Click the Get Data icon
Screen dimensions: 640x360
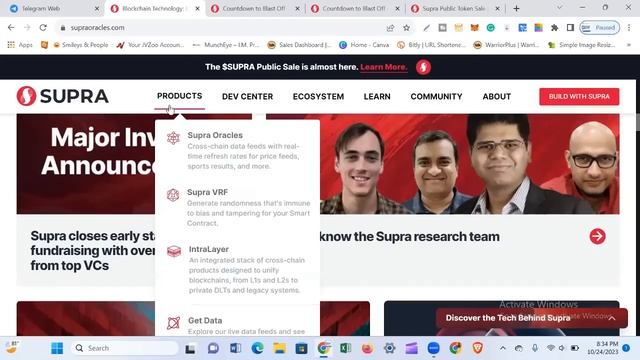(173, 323)
